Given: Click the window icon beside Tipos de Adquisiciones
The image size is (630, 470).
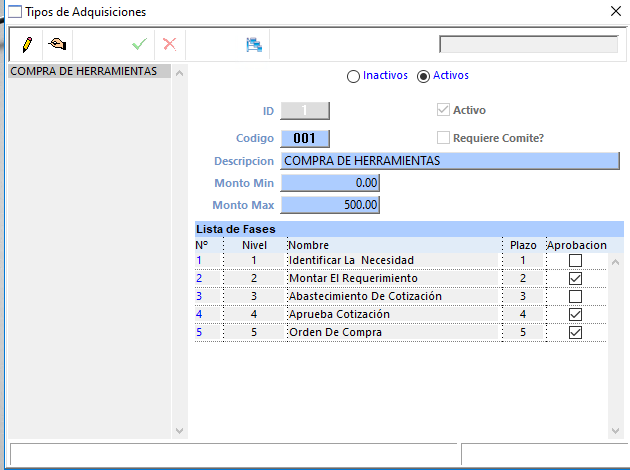Looking at the screenshot, I should coord(15,12).
